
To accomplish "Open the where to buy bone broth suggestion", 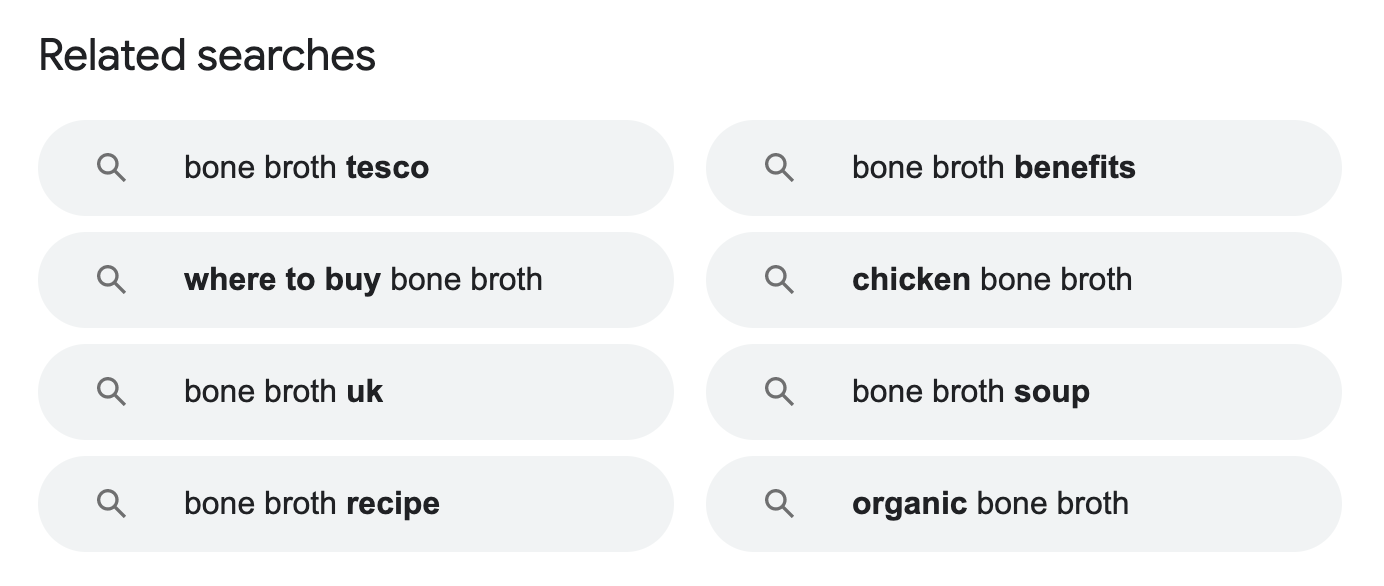I will coord(363,280).
